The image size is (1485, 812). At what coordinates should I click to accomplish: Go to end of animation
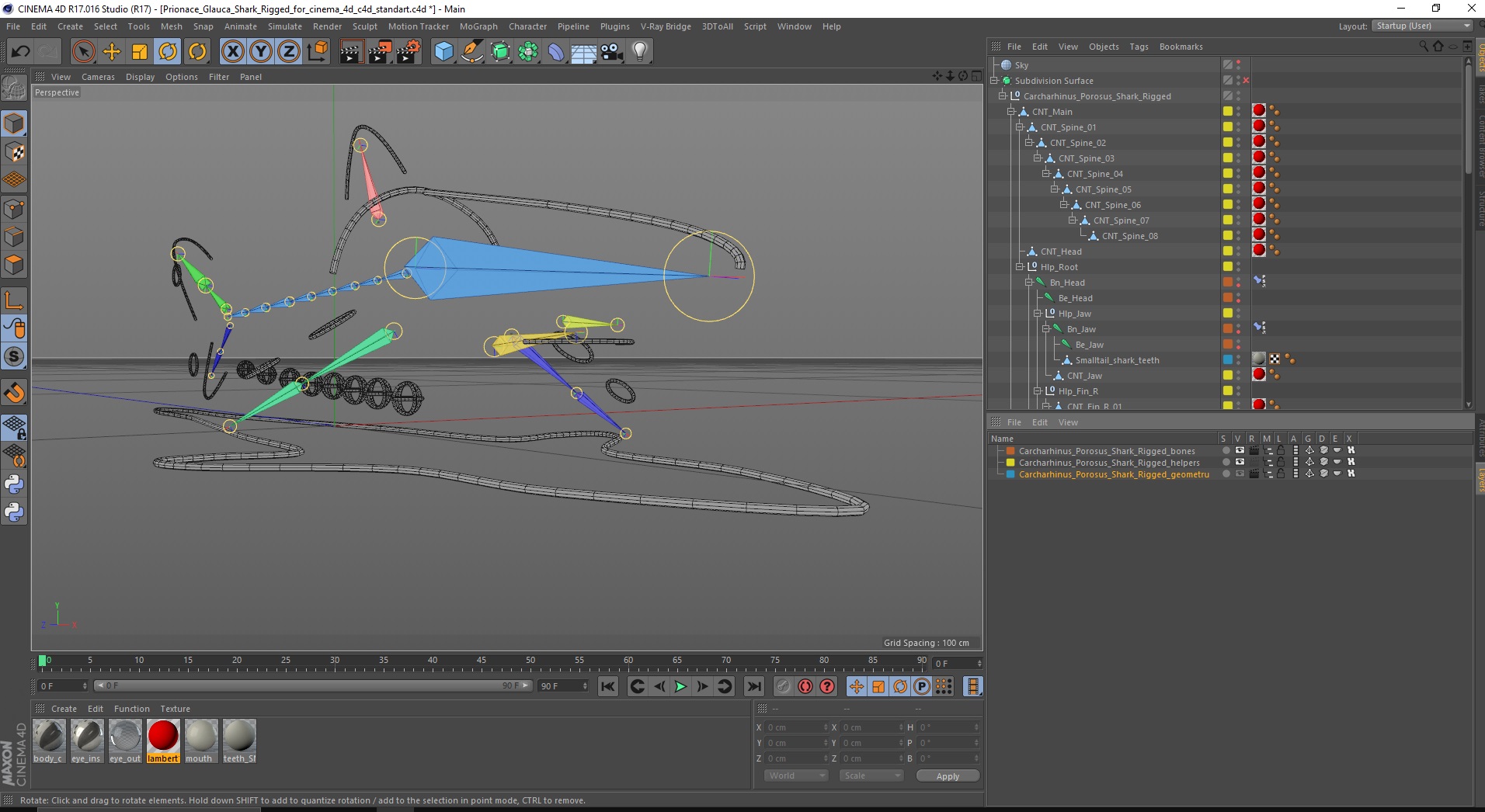[753, 686]
